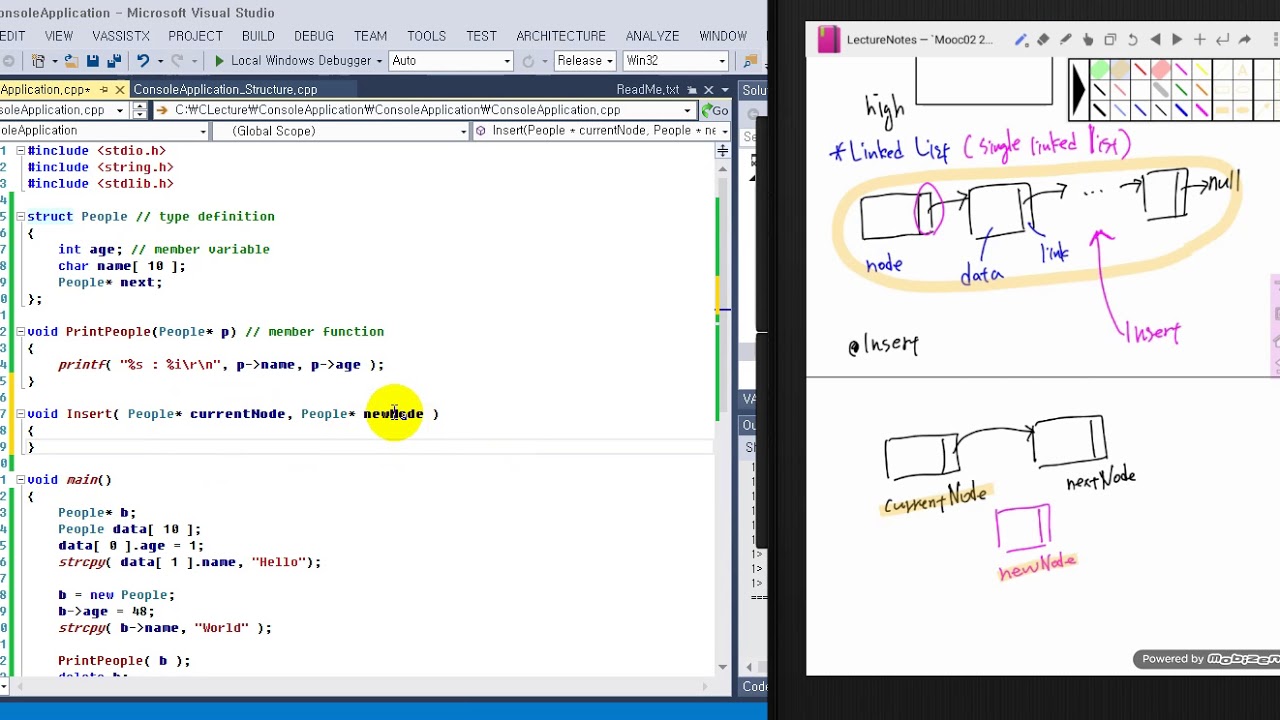
Task: Open the BUILD menu
Action: point(258,36)
